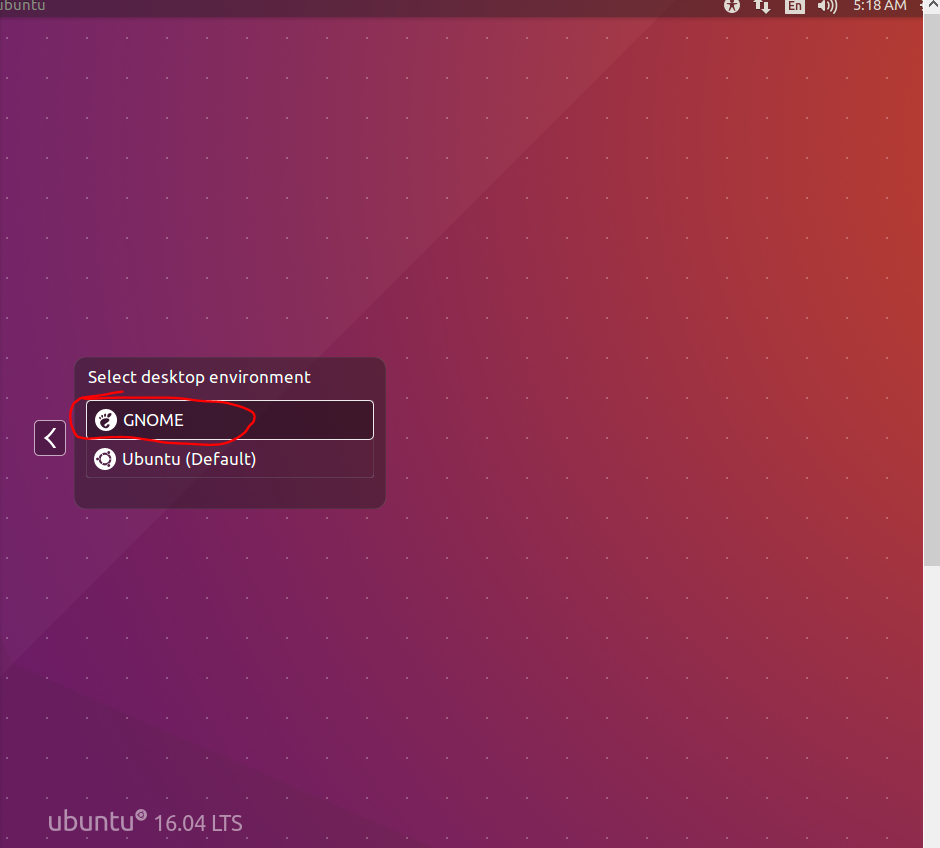Click the page vertical scrollbar
Viewport: 940px width, 848px height.
(932, 289)
